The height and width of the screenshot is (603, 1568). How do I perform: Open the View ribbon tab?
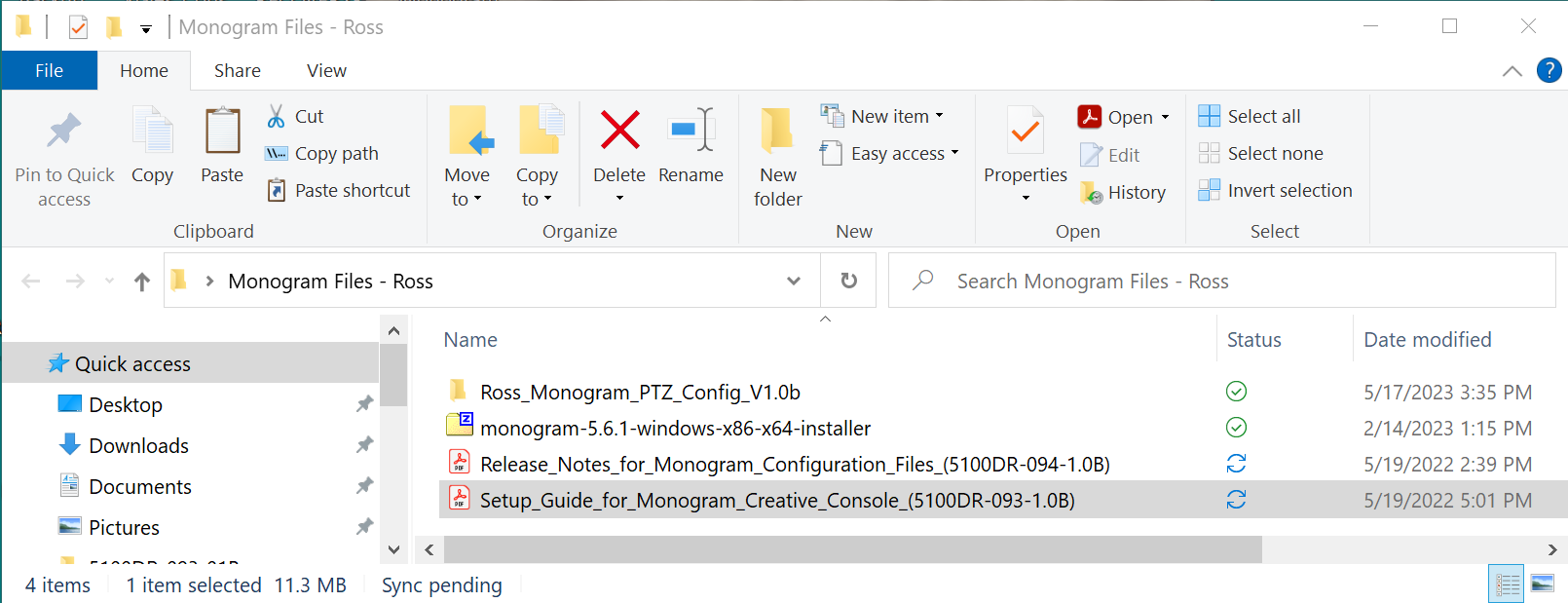(x=326, y=70)
